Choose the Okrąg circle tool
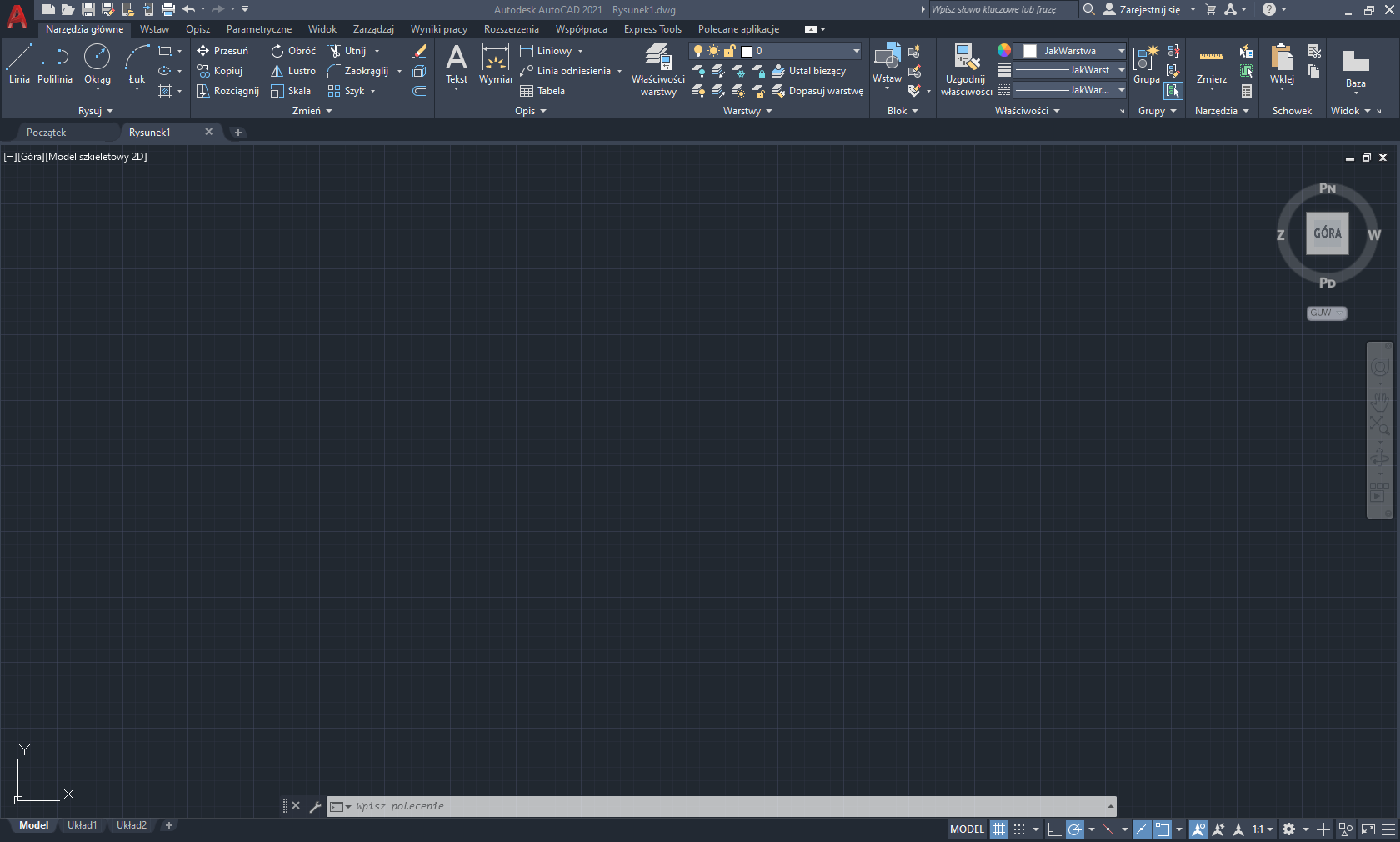 coord(97,64)
